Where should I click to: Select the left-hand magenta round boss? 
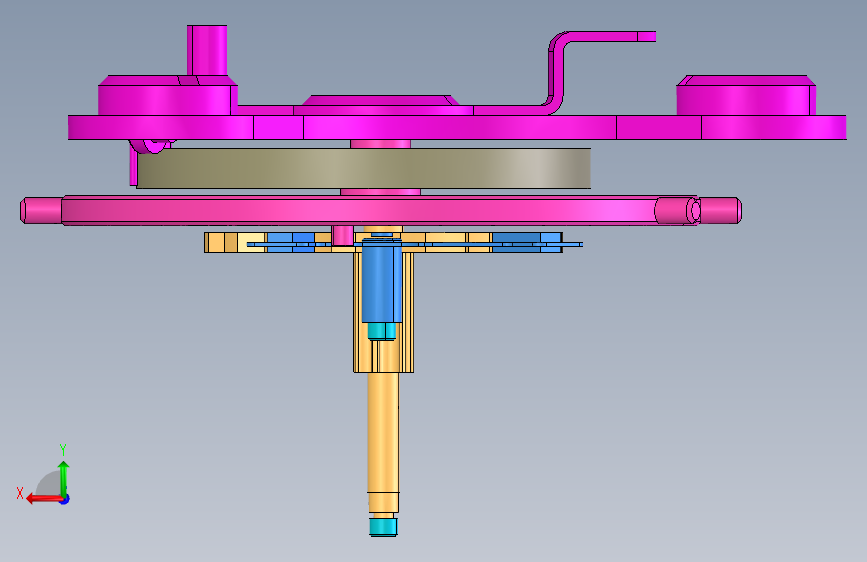point(168,96)
